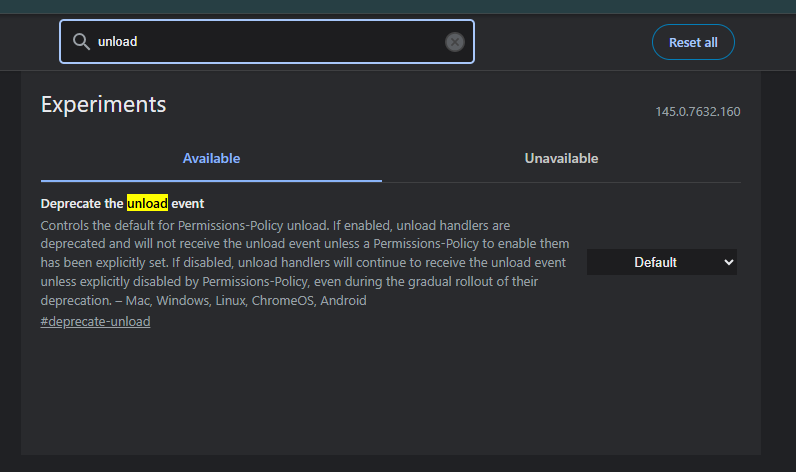Click the Experiments page heading
The height and width of the screenshot is (472, 796).
(103, 104)
